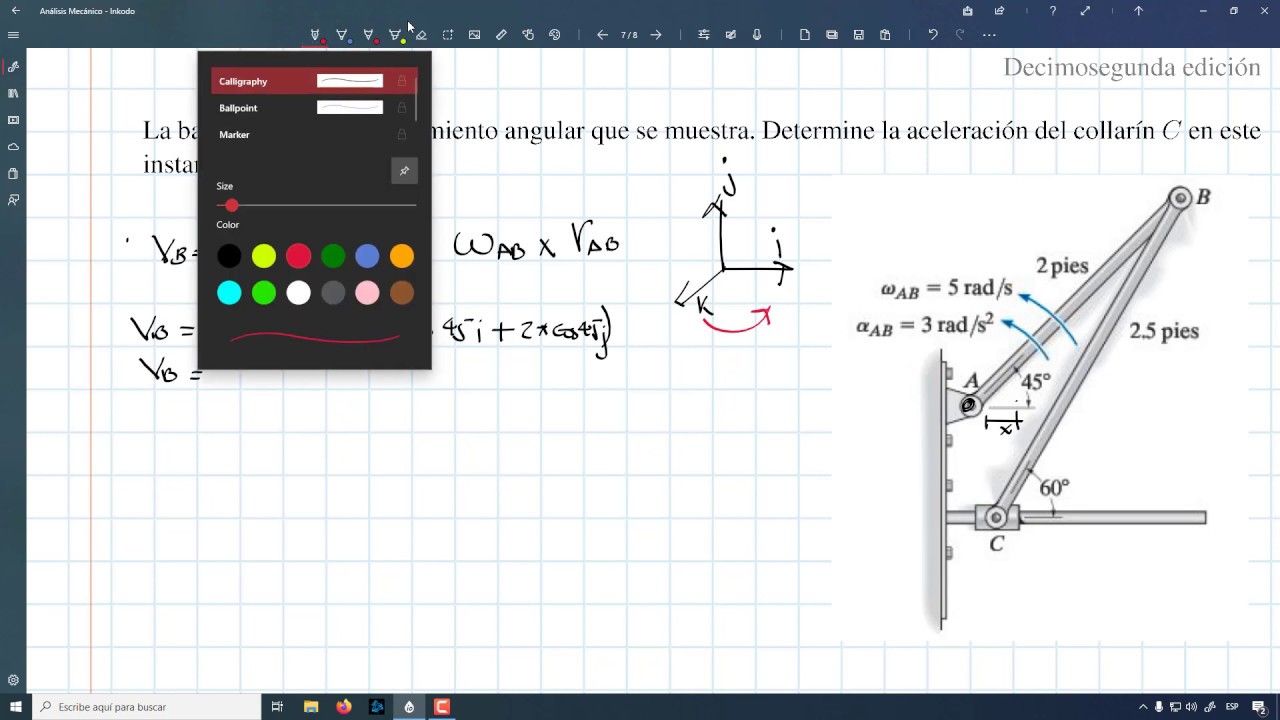Image resolution: width=1280 pixels, height=720 pixels.
Task: Open the hamburger navigation menu
Action: click(x=13, y=35)
